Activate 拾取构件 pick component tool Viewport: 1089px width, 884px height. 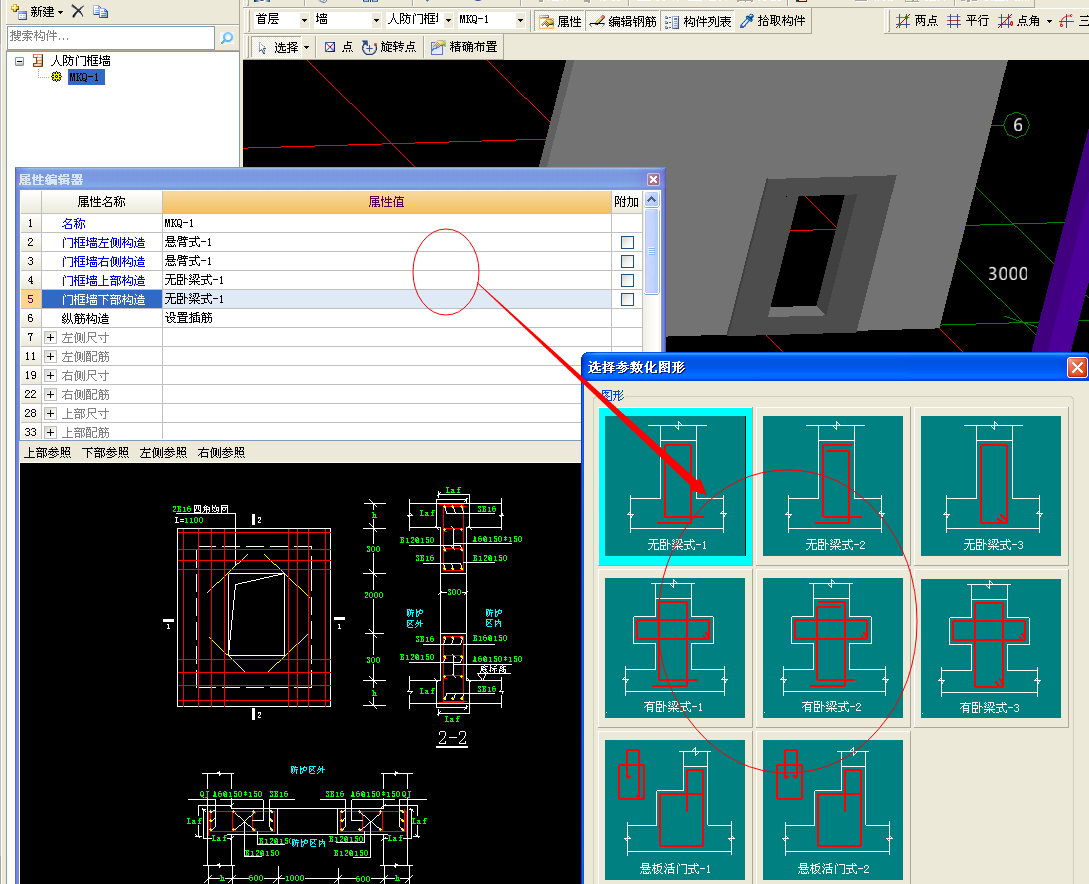tap(773, 21)
